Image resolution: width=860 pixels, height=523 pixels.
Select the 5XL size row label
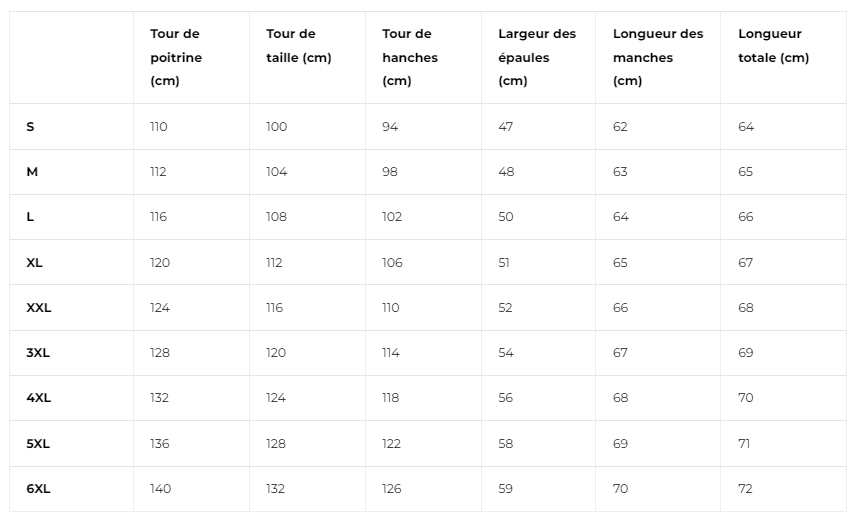coord(38,444)
